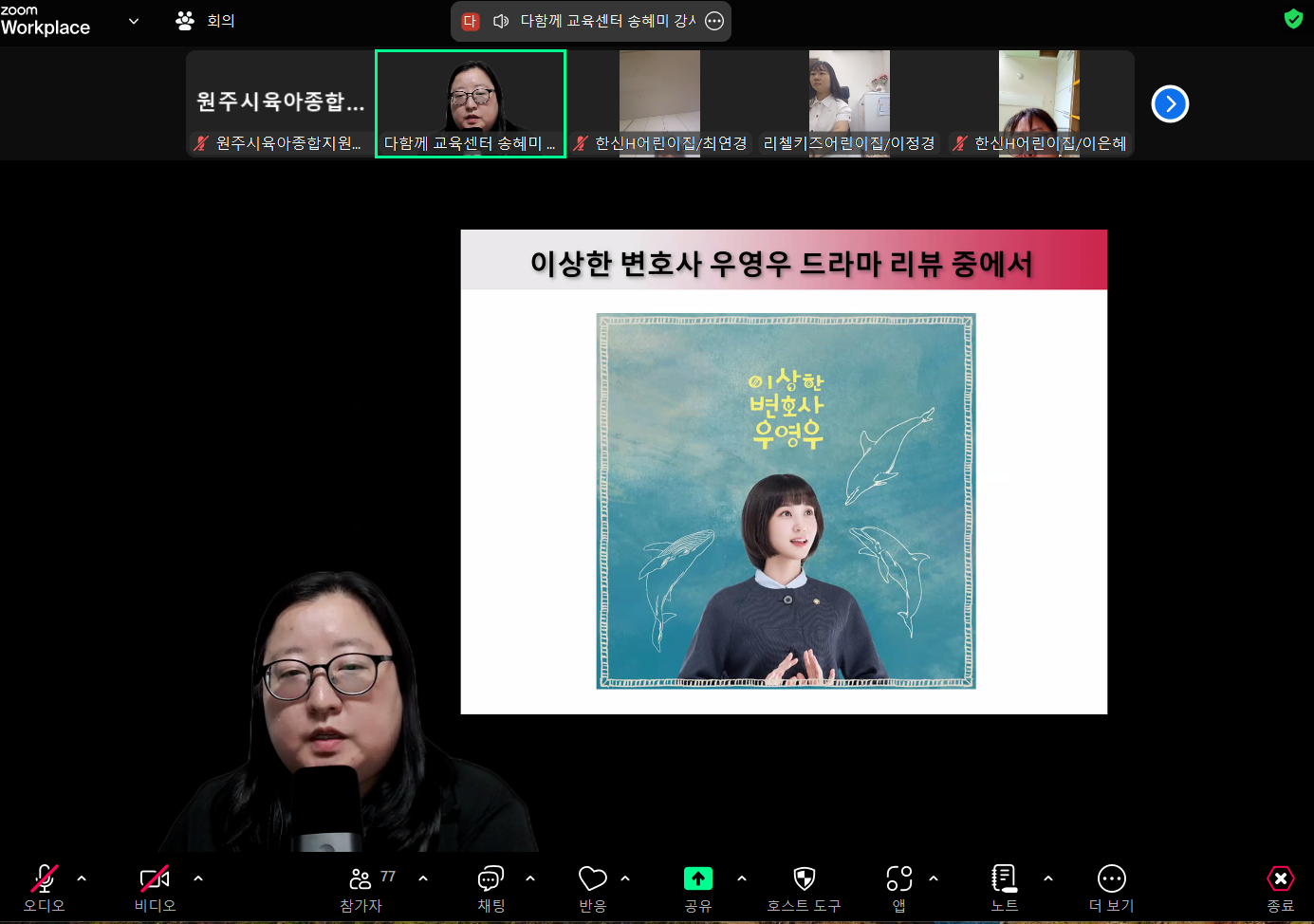Click the red 다 avatar badge

click(471, 21)
